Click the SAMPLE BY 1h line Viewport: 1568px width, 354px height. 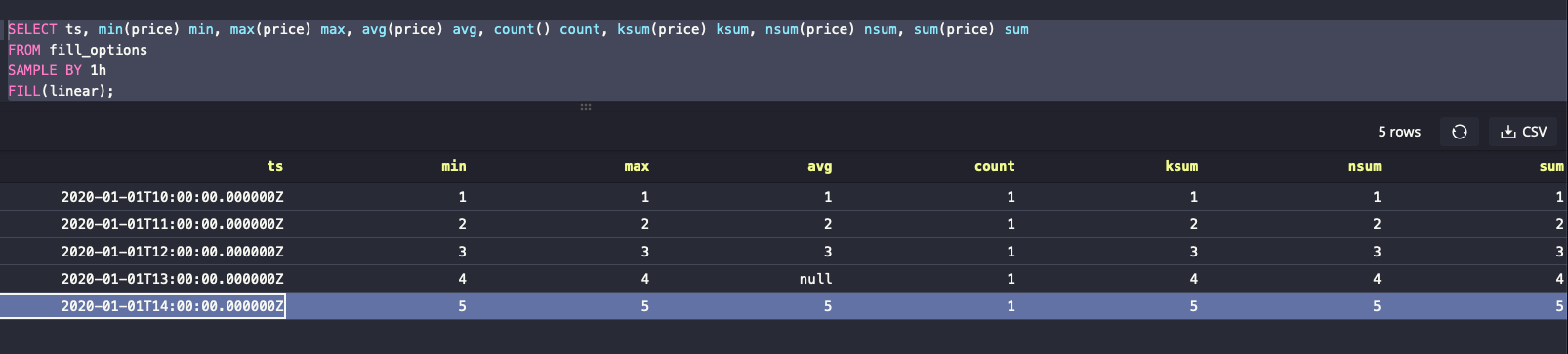[x=58, y=70]
